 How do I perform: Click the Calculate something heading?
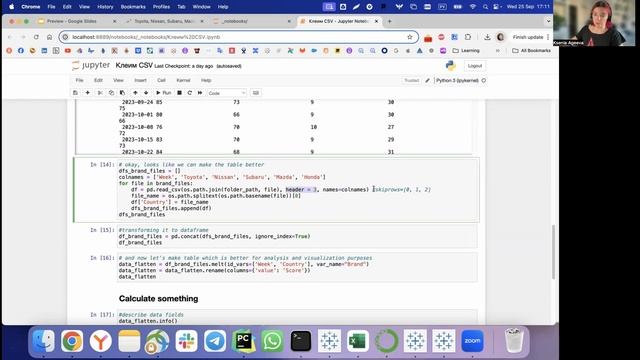pos(158,299)
